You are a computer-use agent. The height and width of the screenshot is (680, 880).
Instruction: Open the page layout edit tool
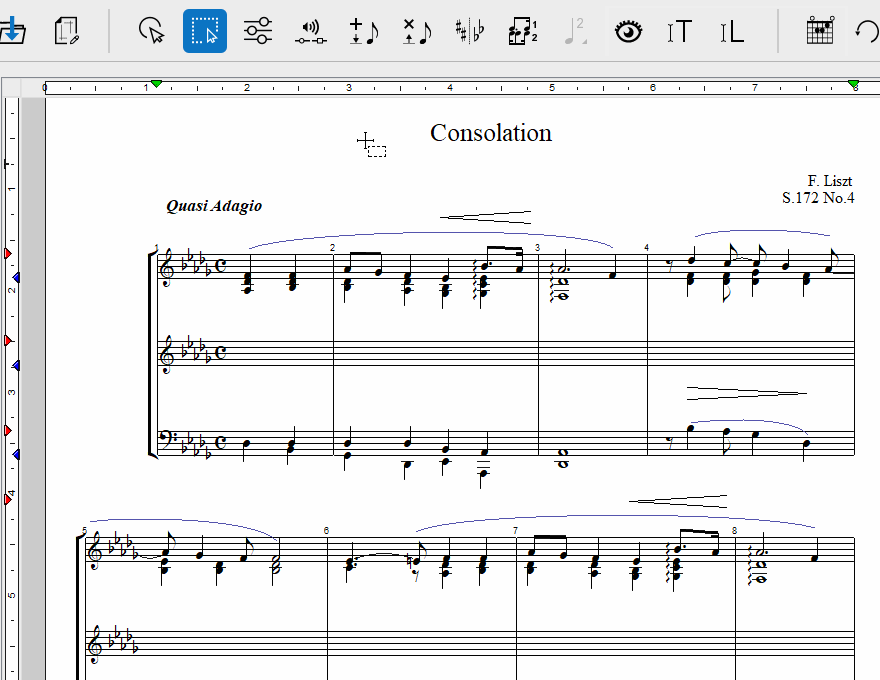tap(66, 31)
